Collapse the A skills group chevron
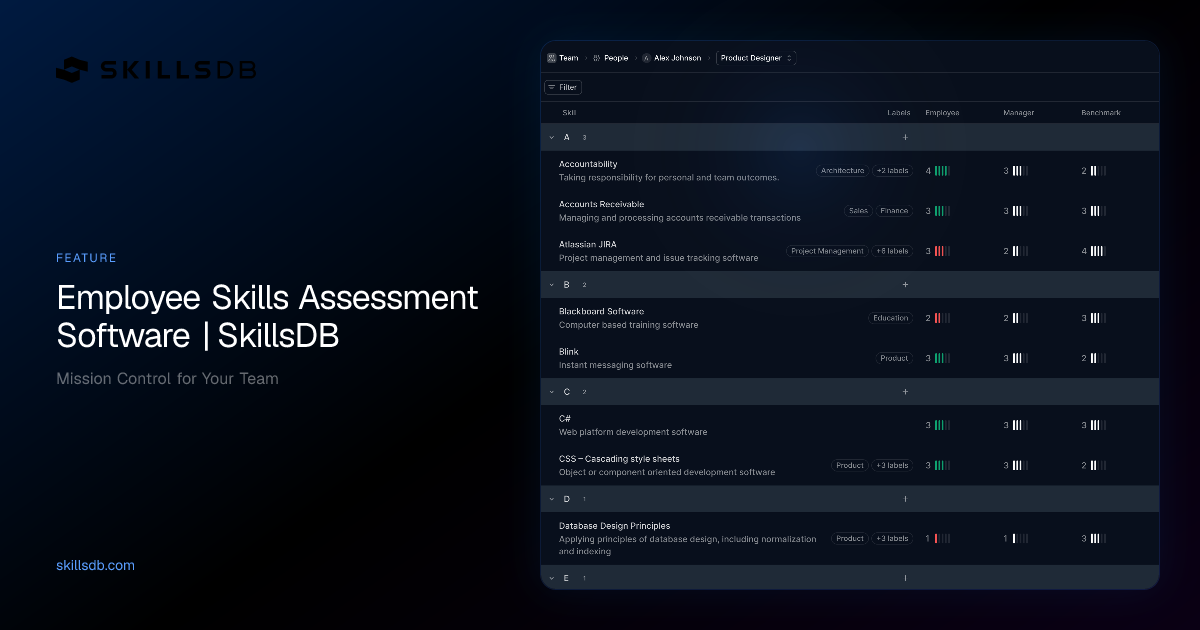 551,137
